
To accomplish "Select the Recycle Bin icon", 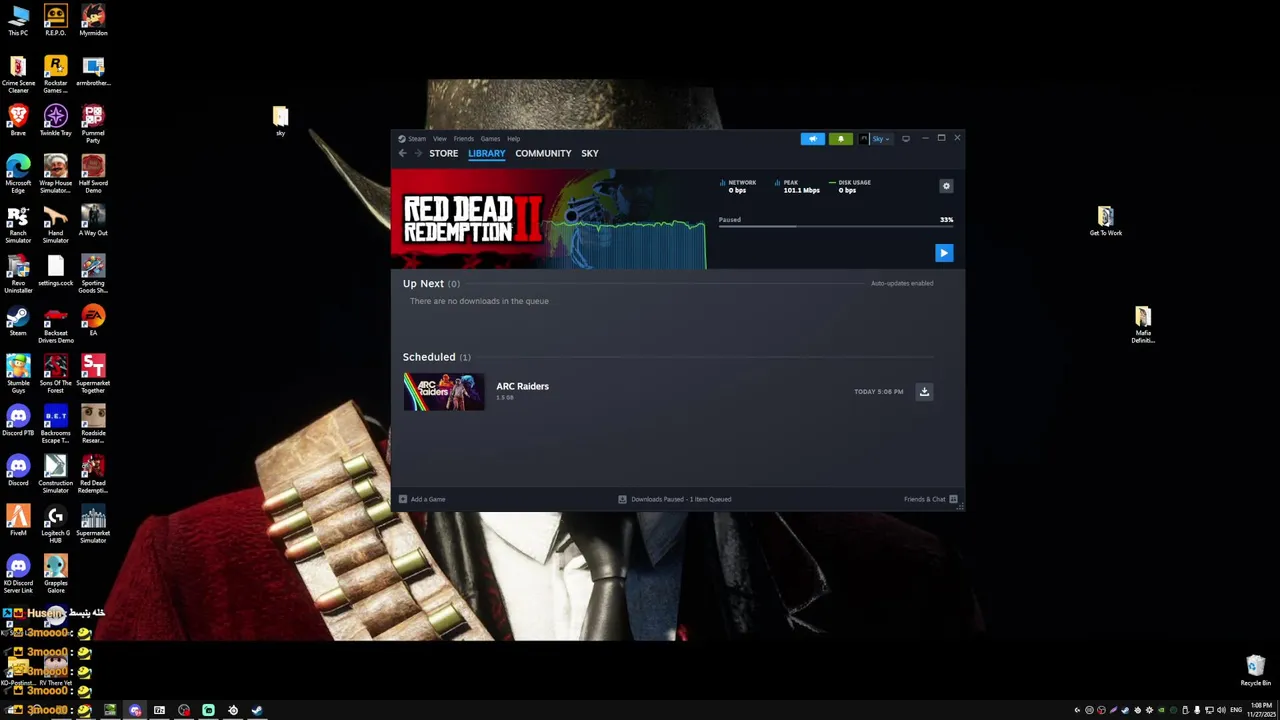I will click(x=1255, y=670).
